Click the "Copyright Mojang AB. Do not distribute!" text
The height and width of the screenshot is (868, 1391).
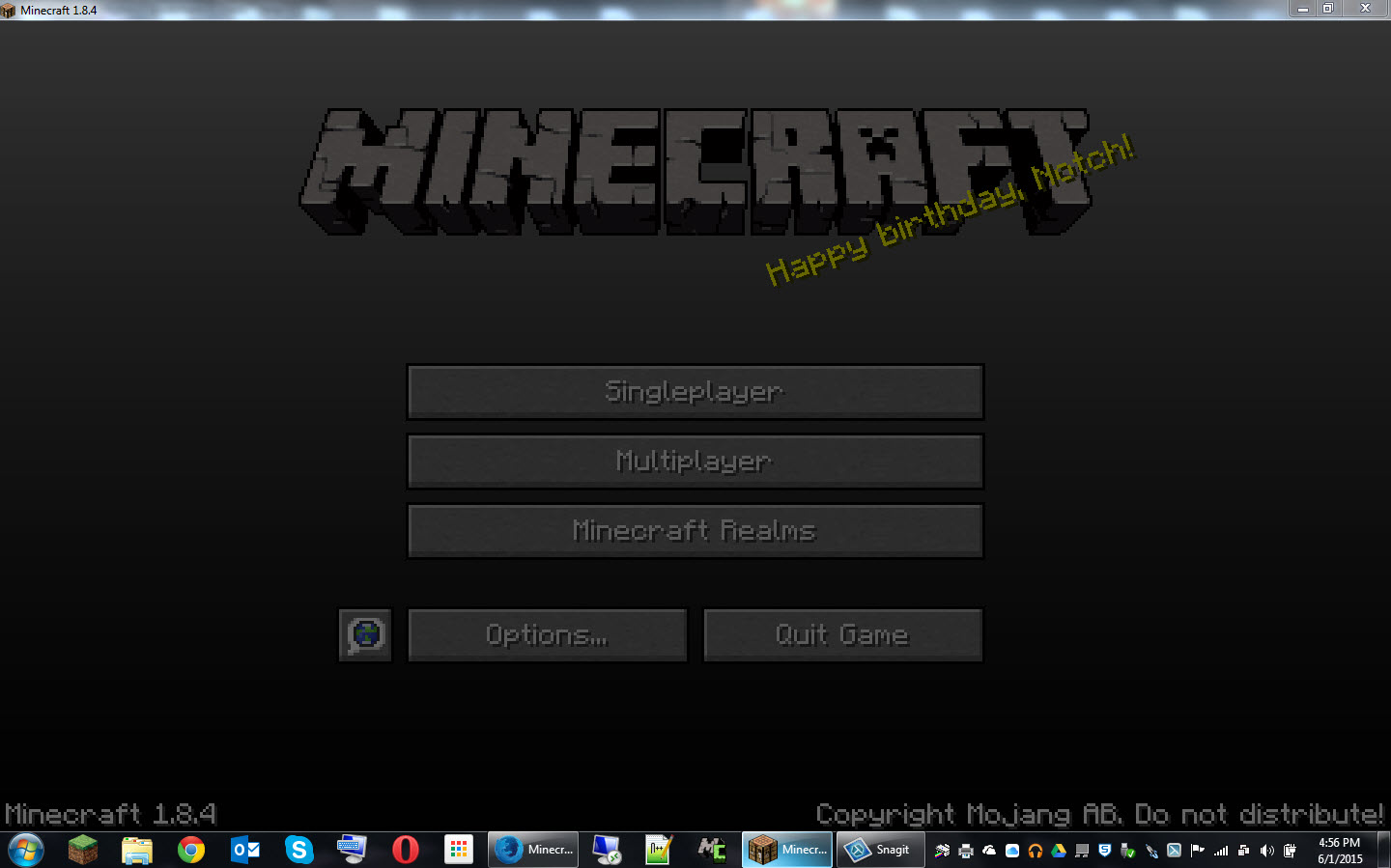point(1100,814)
